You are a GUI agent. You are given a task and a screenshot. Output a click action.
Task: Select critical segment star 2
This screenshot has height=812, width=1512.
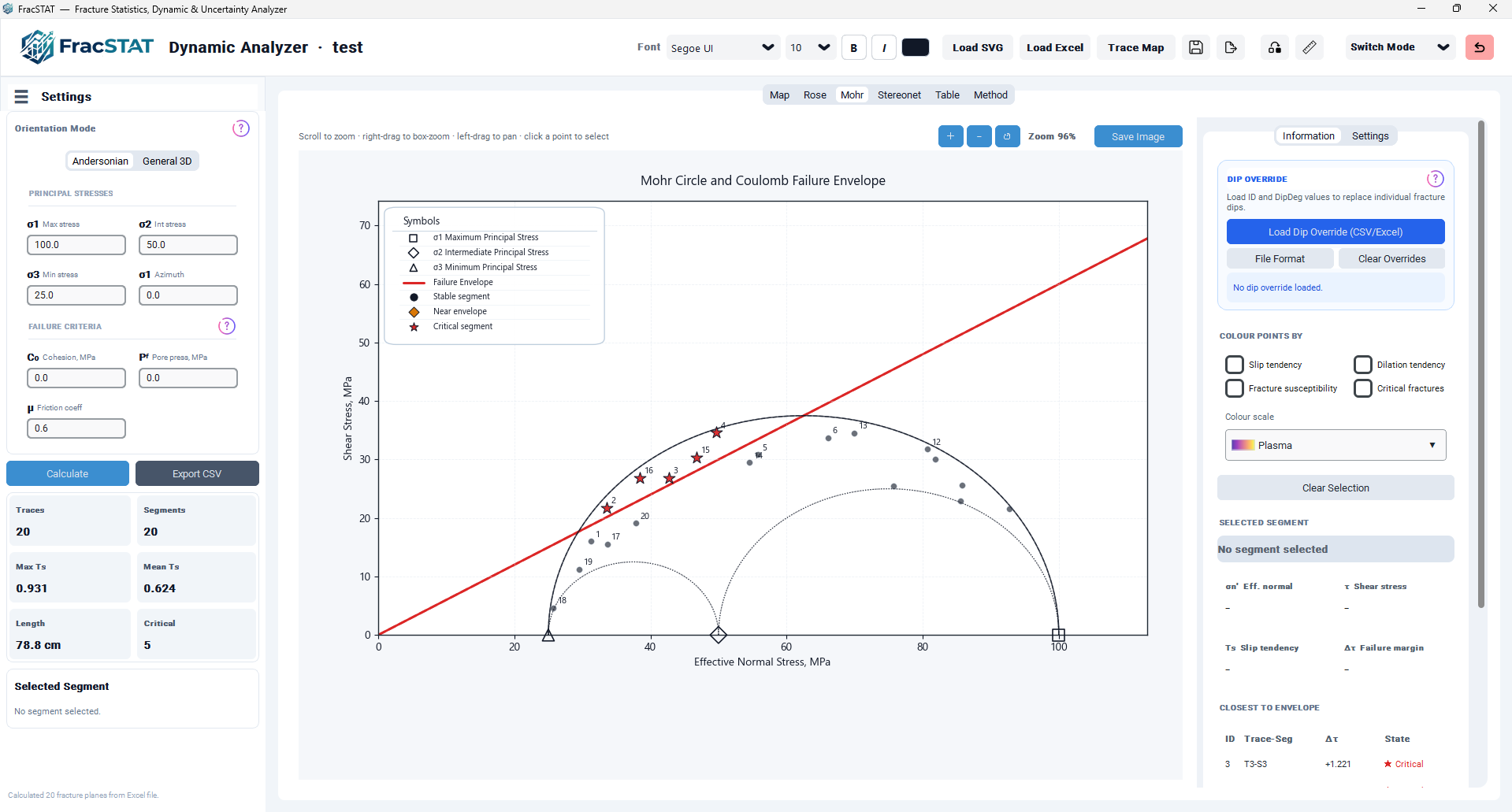click(x=607, y=508)
